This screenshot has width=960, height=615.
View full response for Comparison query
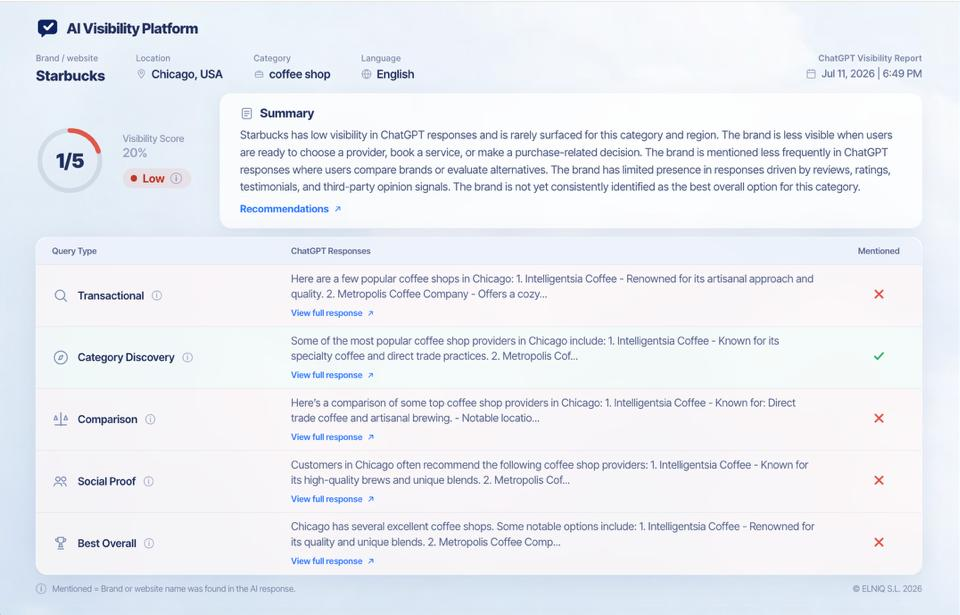click(332, 437)
